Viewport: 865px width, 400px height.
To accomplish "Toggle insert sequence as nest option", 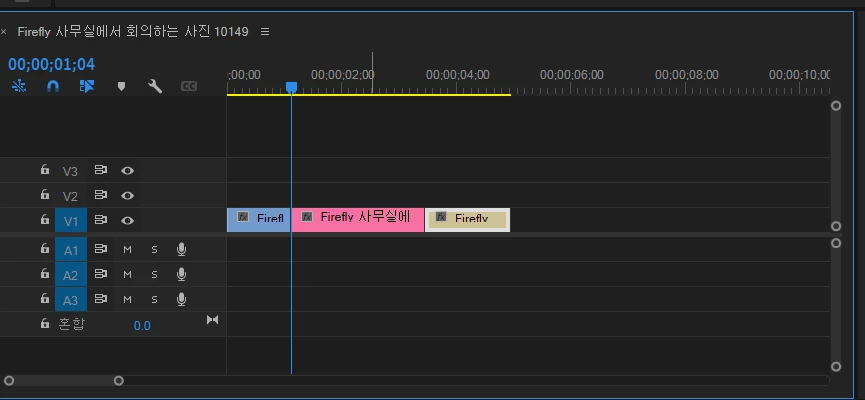I will click(x=19, y=86).
